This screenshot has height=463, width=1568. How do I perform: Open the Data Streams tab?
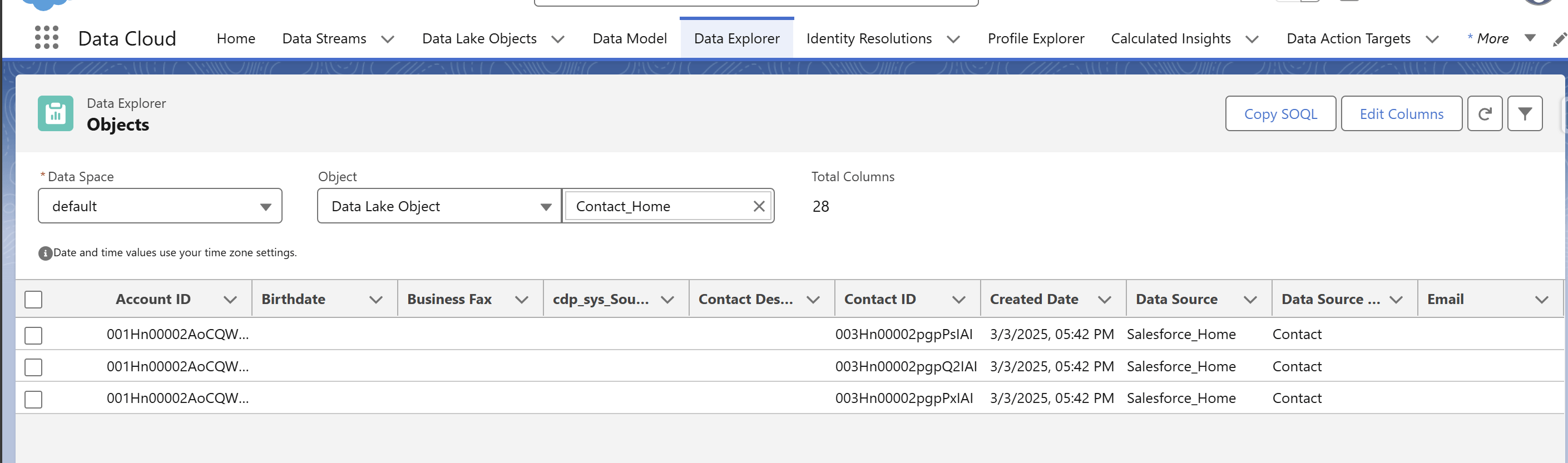pos(324,39)
